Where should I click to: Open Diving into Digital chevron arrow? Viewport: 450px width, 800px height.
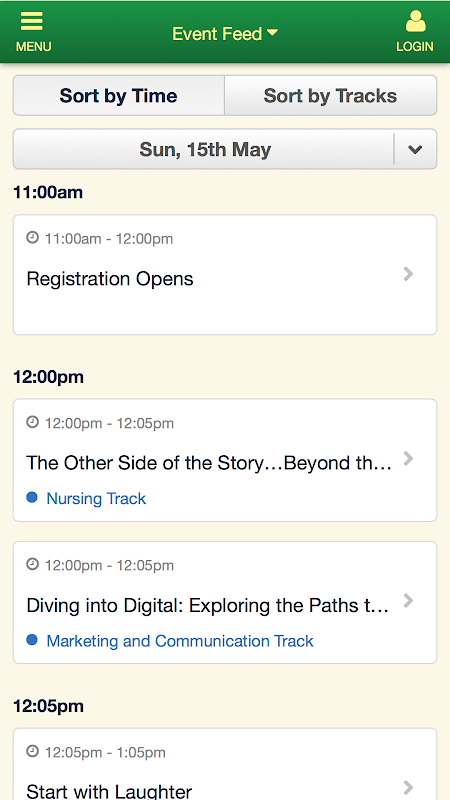click(x=408, y=601)
